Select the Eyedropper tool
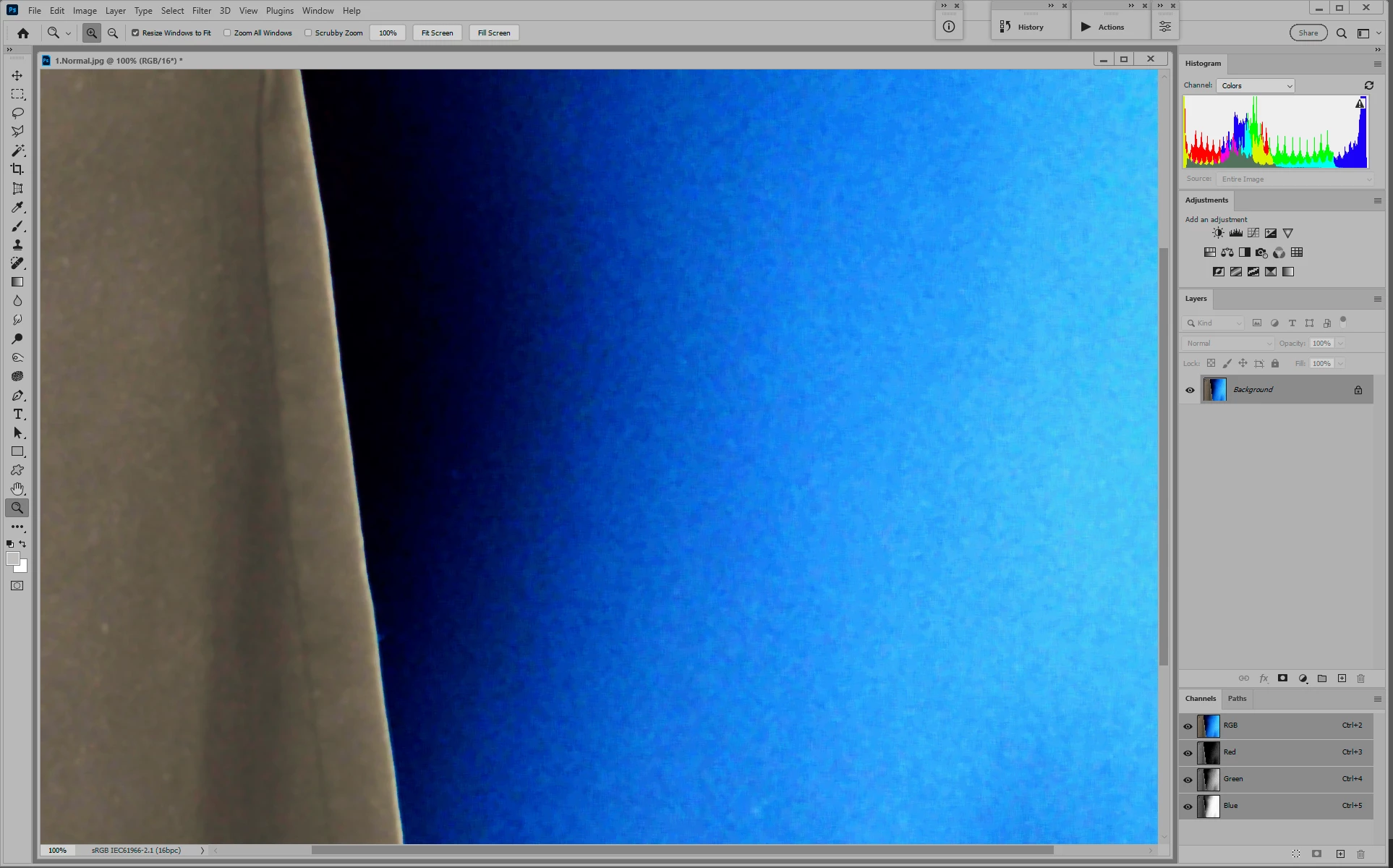The width and height of the screenshot is (1393, 868). [17, 208]
